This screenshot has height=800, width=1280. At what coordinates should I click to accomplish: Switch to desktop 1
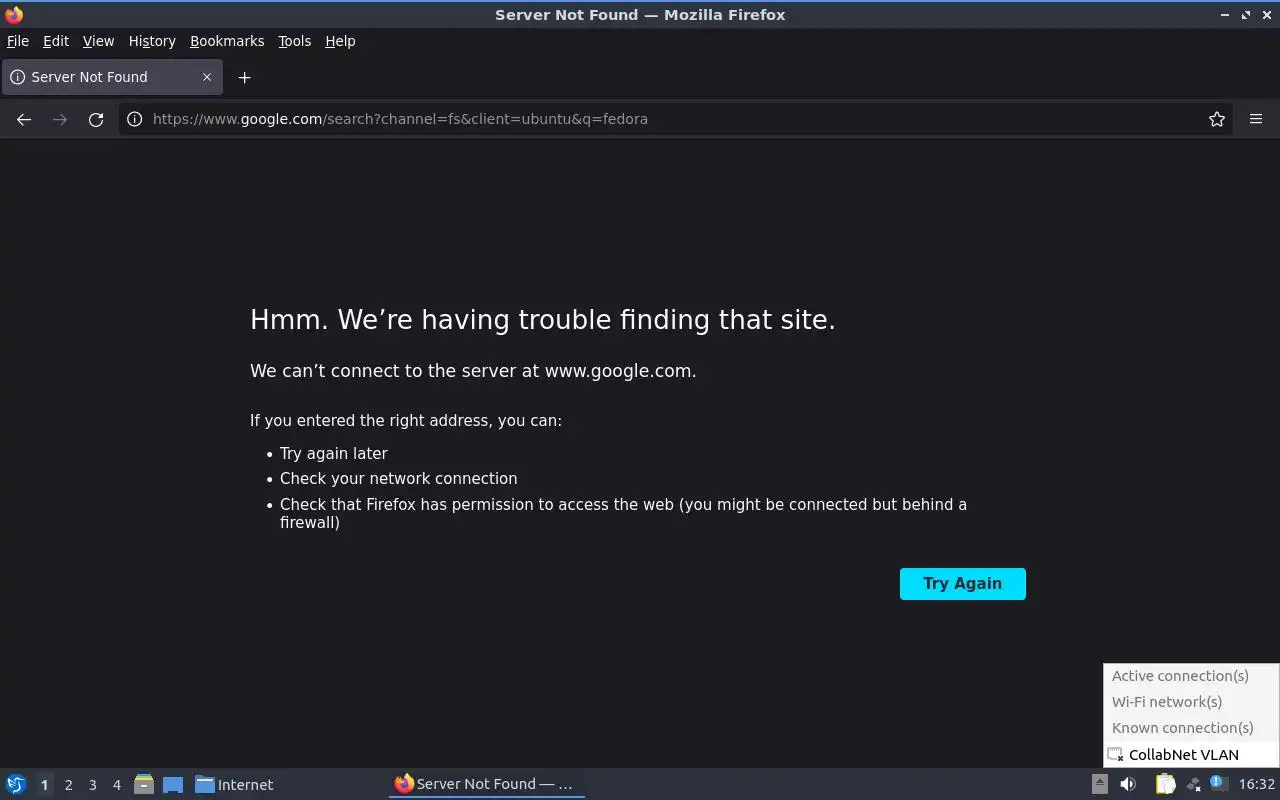(44, 785)
